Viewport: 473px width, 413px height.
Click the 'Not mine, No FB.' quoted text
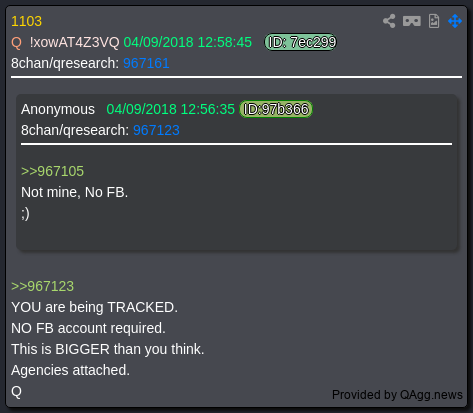pos(74,192)
